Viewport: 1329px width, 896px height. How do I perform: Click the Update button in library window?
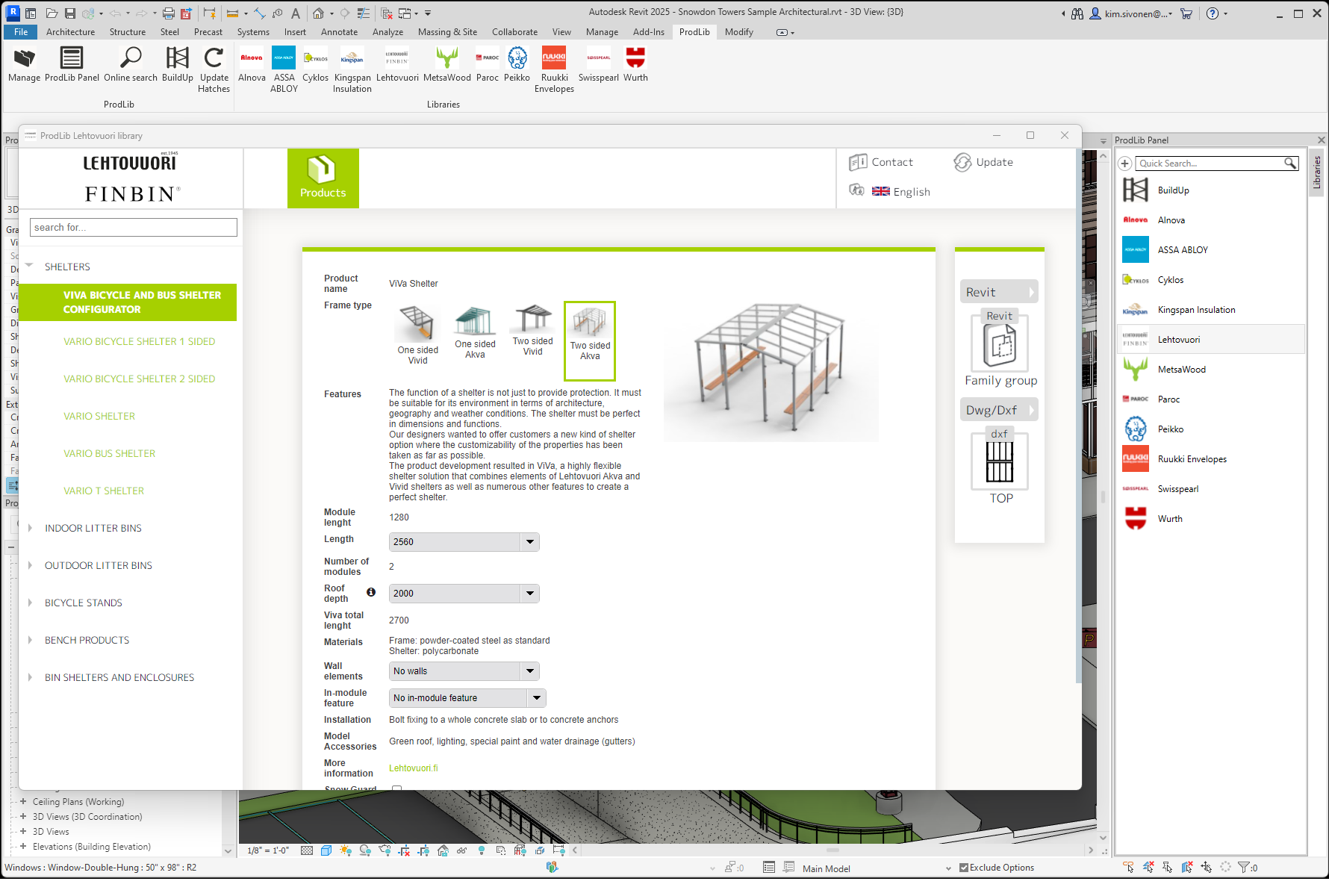983,162
